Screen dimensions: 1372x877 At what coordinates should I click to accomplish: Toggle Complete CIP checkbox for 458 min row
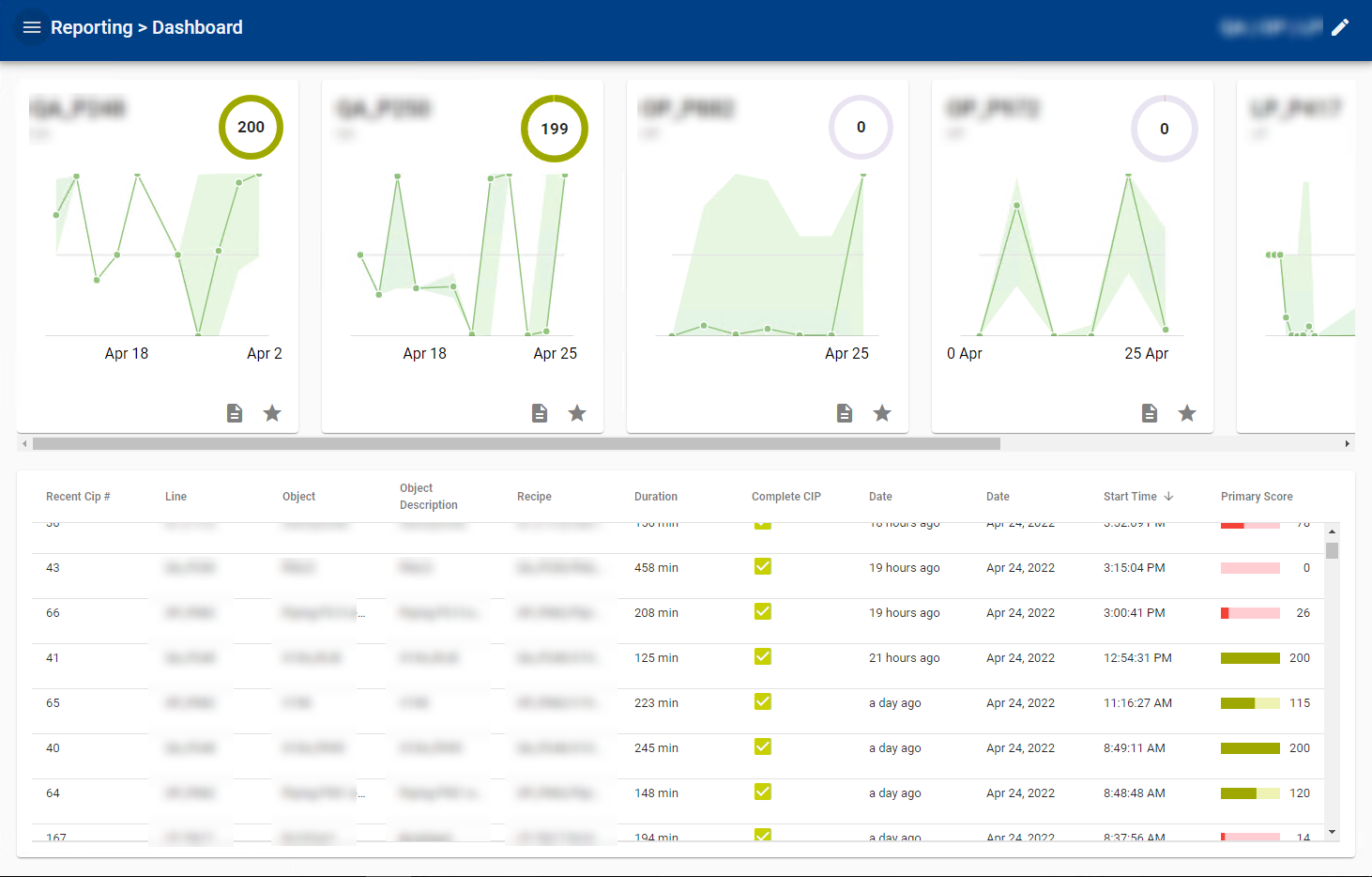(763, 567)
